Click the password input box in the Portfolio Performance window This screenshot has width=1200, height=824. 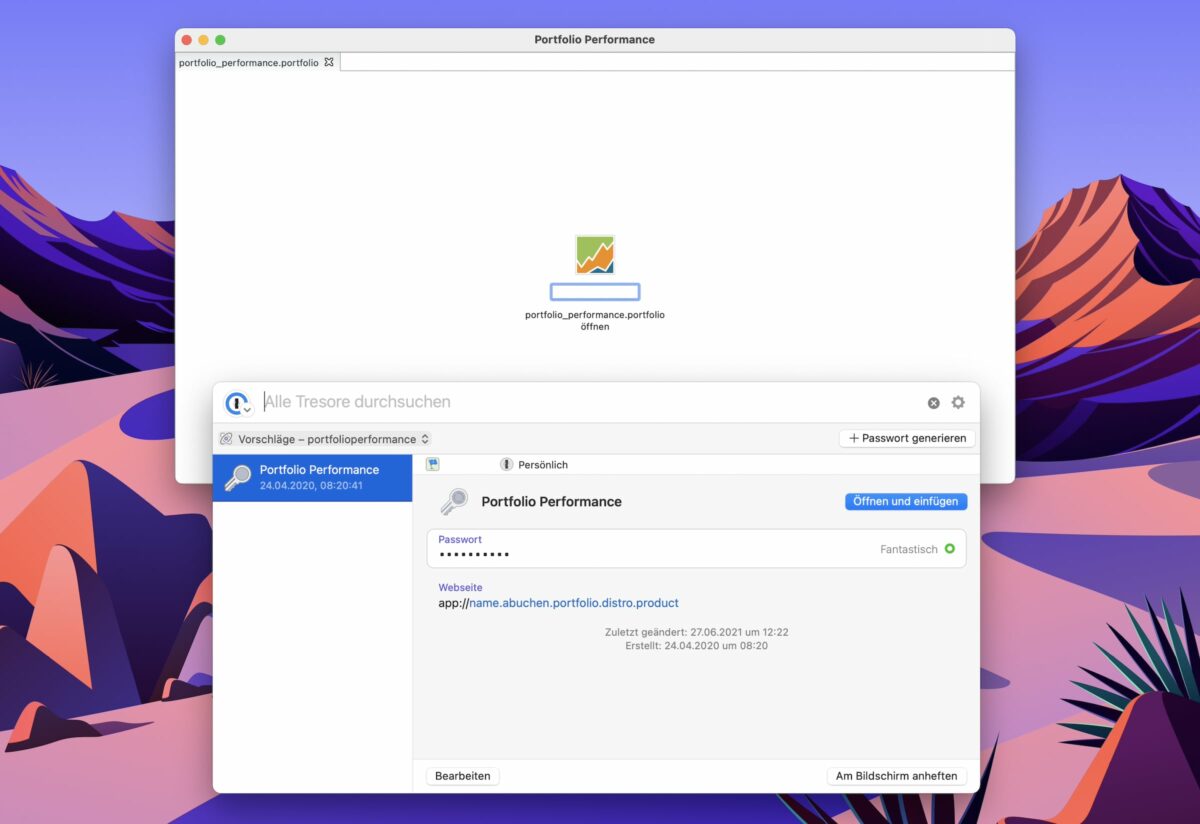pos(595,292)
